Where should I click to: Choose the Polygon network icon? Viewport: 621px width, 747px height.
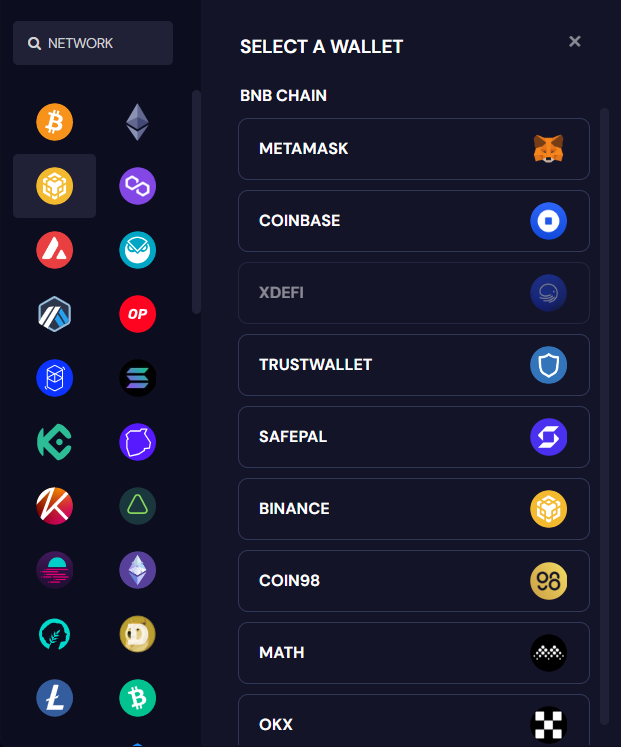pos(137,186)
